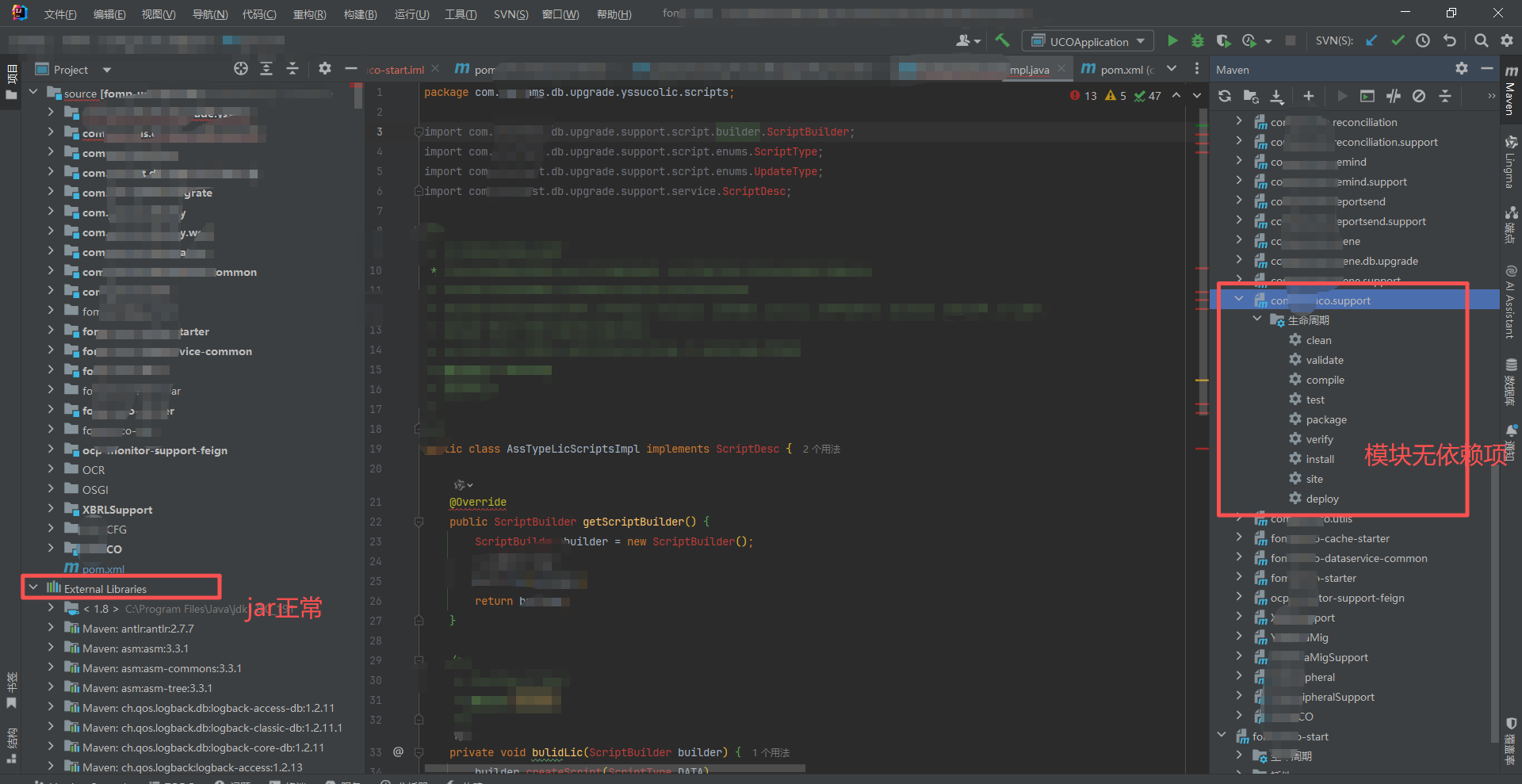Open Lingma side tool tab
Screen dimensions: 1522x784
[1511, 163]
